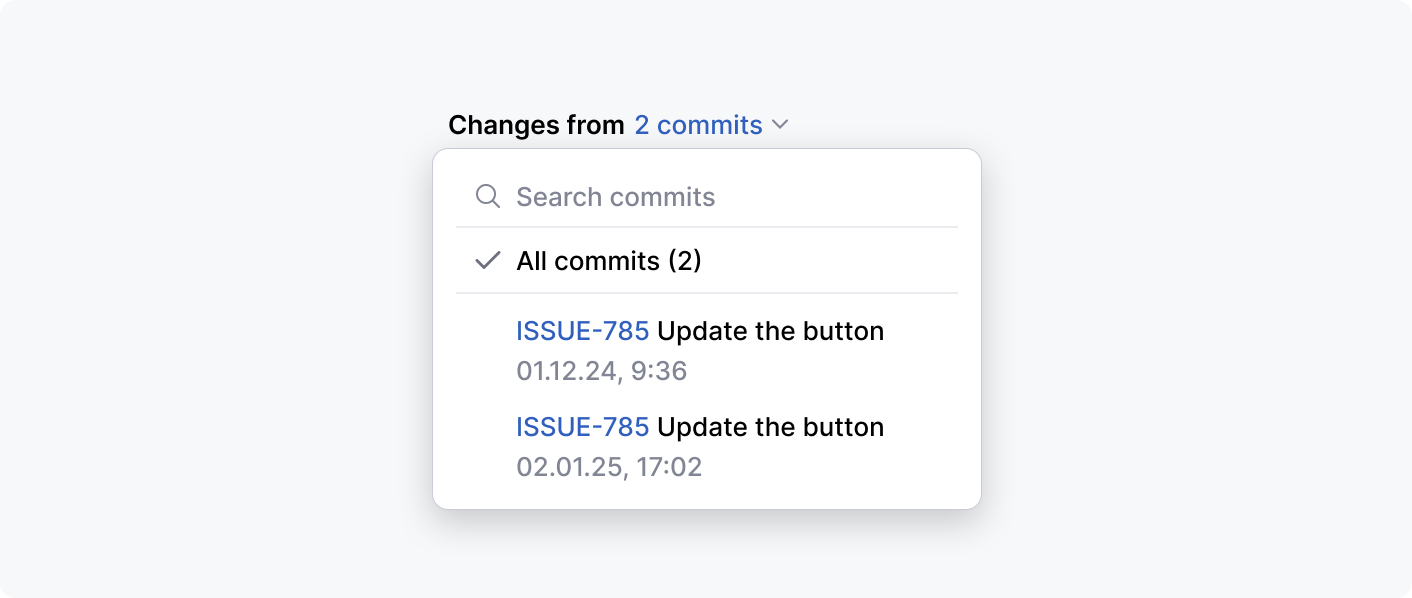The width and height of the screenshot is (1412, 598).
Task: Click the magnifier search icon
Action: 487,196
